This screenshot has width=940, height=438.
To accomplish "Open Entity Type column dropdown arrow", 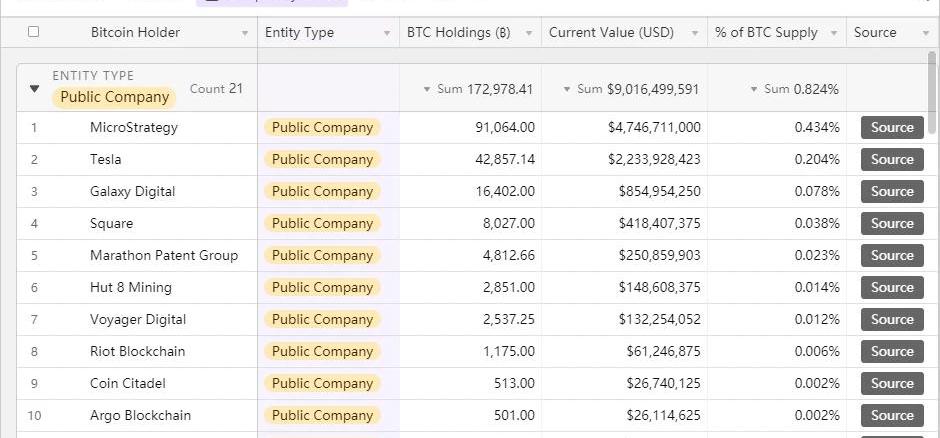I will (x=387, y=33).
